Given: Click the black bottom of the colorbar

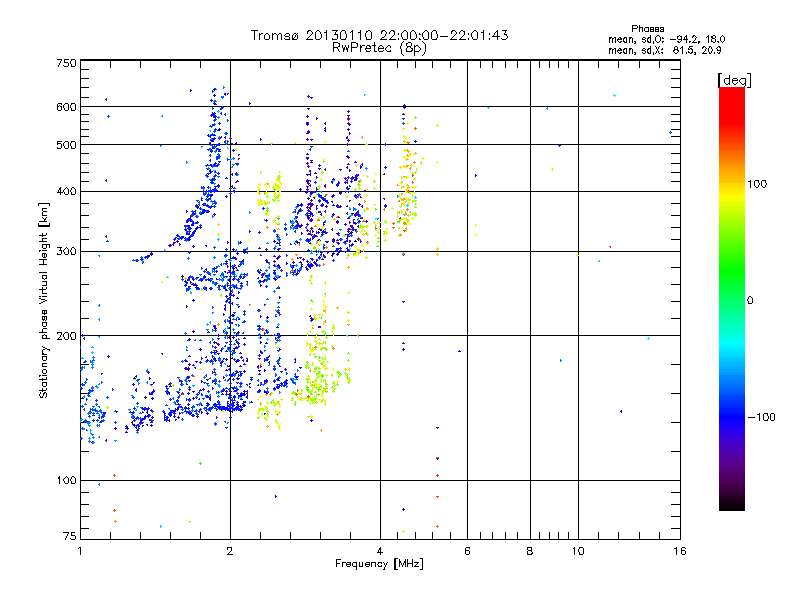Looking at the screenshot, I should [732, 503].
